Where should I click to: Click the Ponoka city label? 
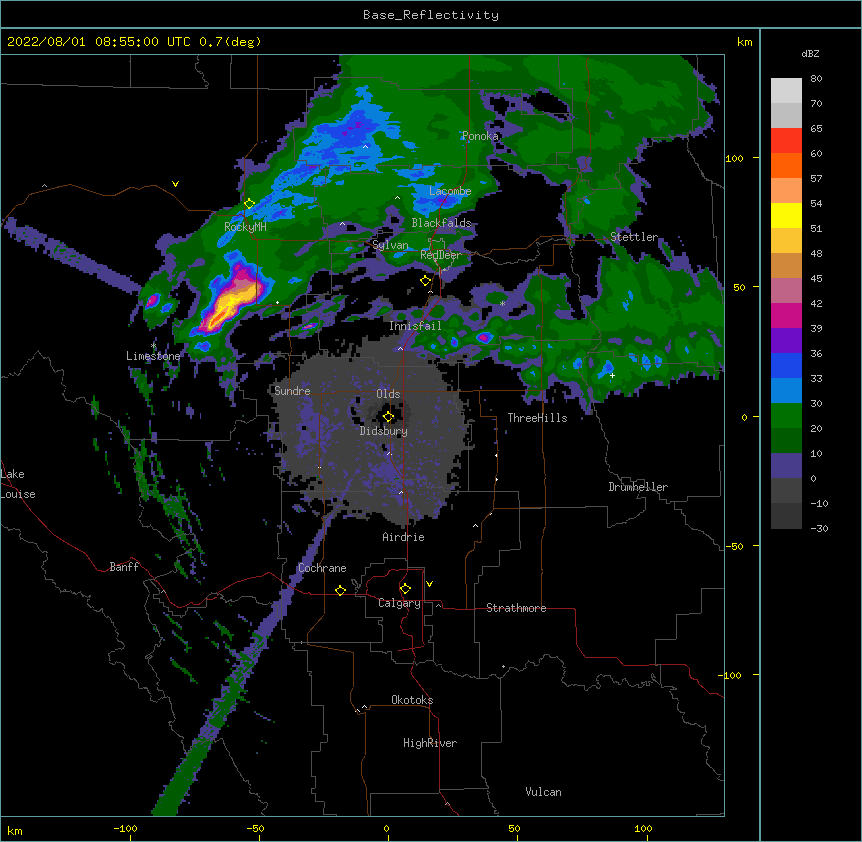480,136
